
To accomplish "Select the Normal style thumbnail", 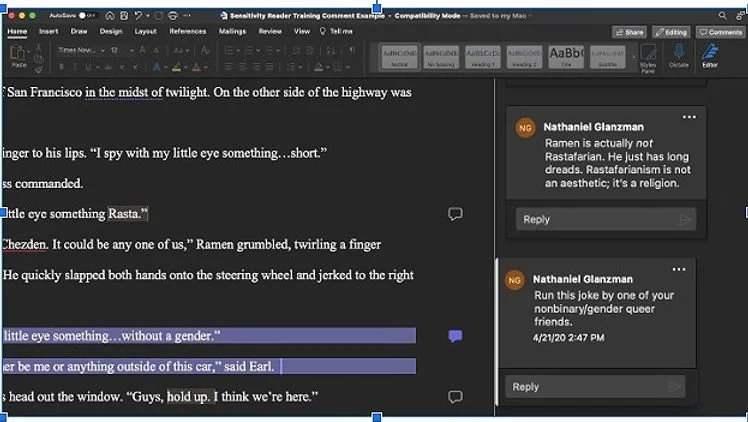I will (x=399, y=57).
